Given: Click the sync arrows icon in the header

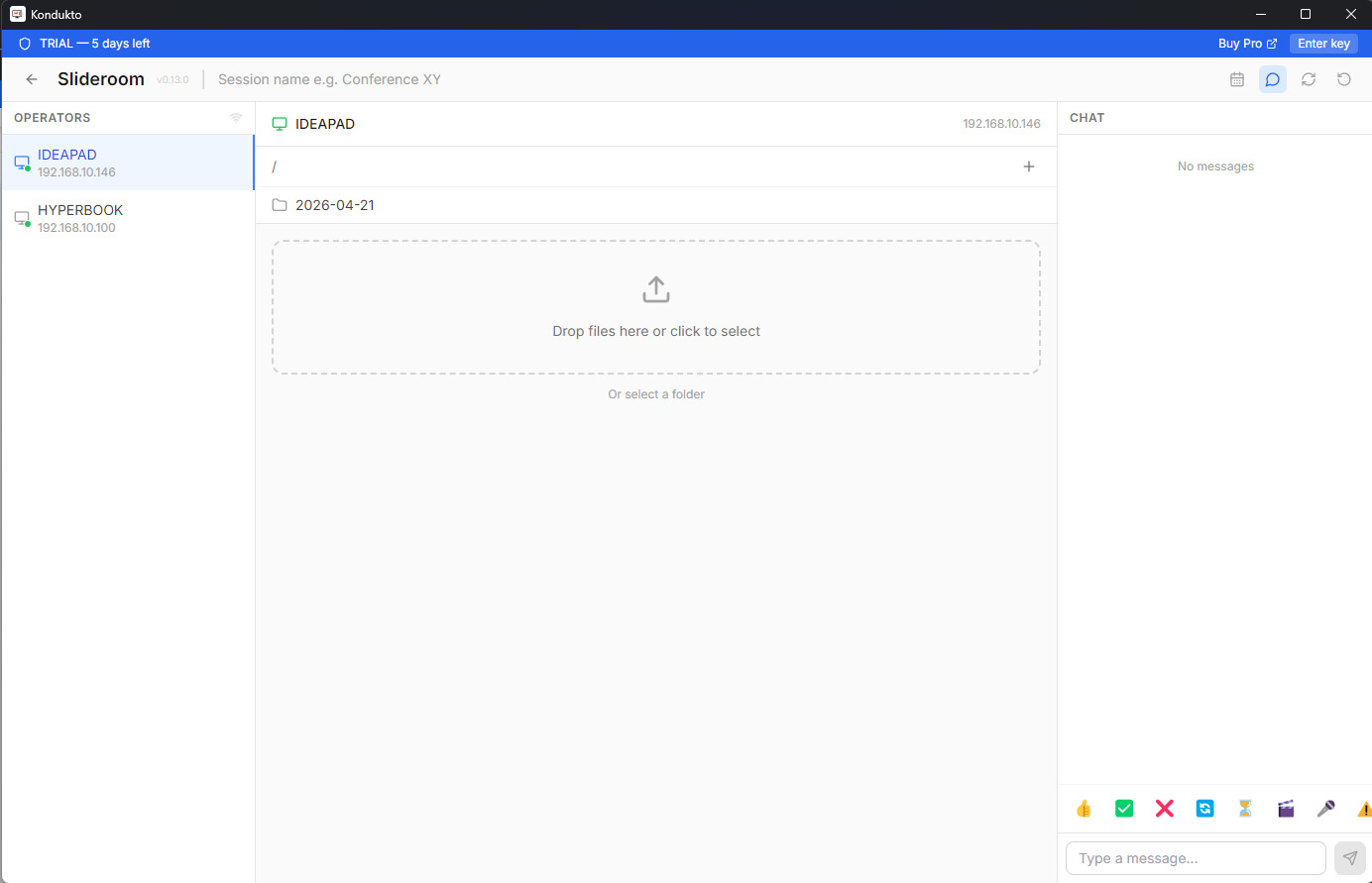Looking at the screenshot, I should [x=1309, y=79].
